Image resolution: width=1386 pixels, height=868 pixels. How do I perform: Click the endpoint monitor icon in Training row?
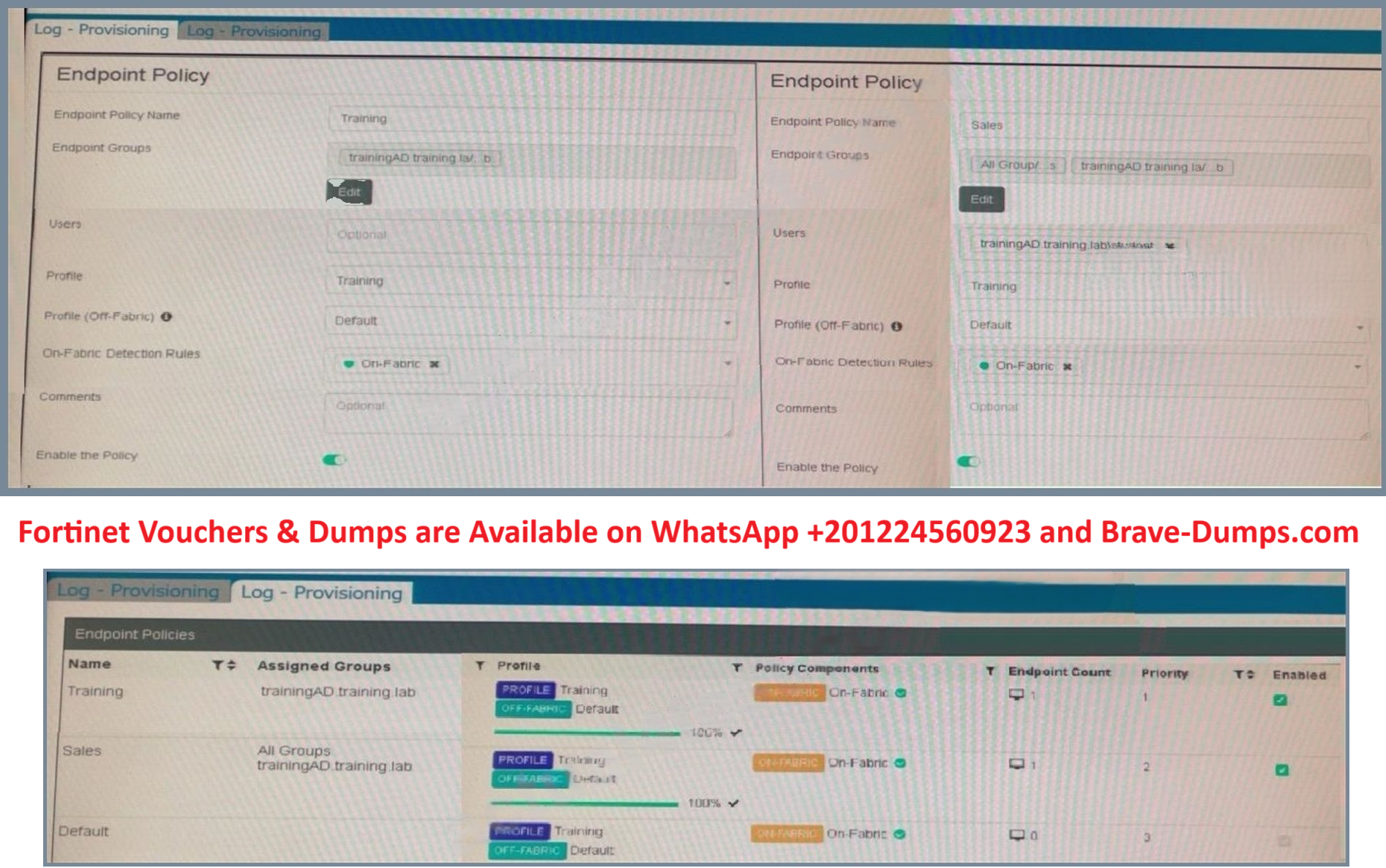1016,695
